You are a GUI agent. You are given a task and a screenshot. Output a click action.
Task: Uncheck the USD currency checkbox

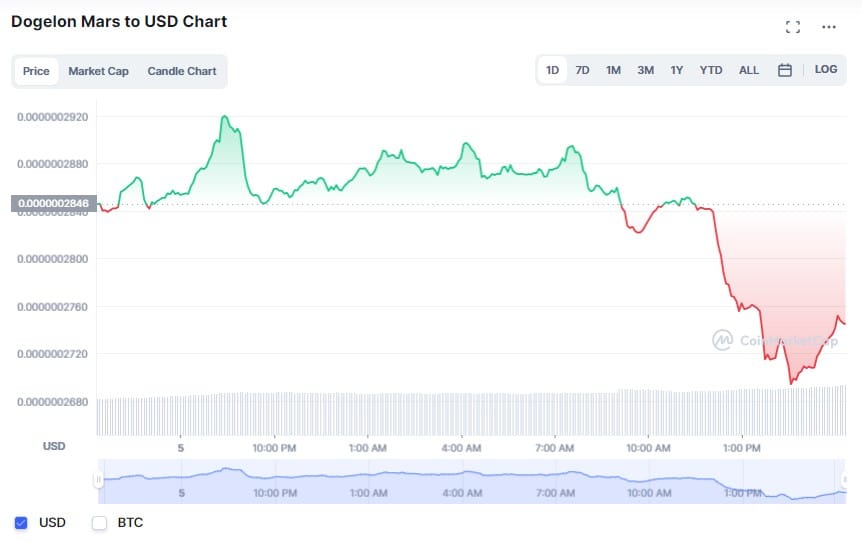21,523
